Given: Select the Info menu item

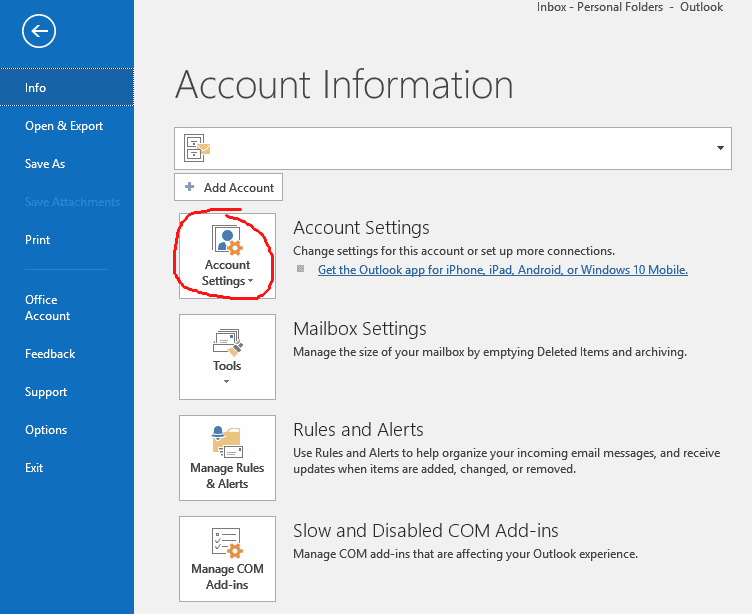Looking at the screenshot, I should pyautogui.click(x=67, y=87).
